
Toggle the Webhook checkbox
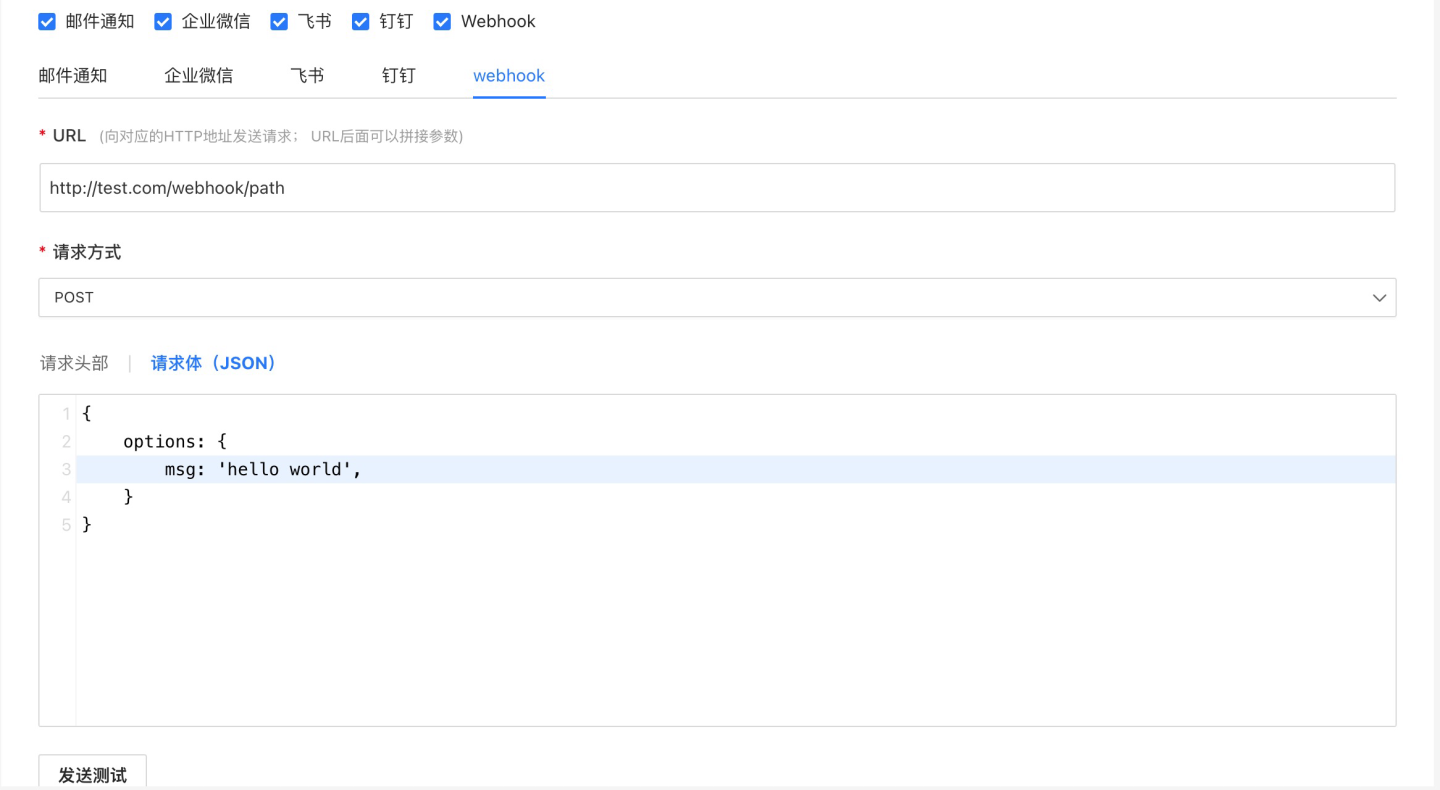point(442,22)
